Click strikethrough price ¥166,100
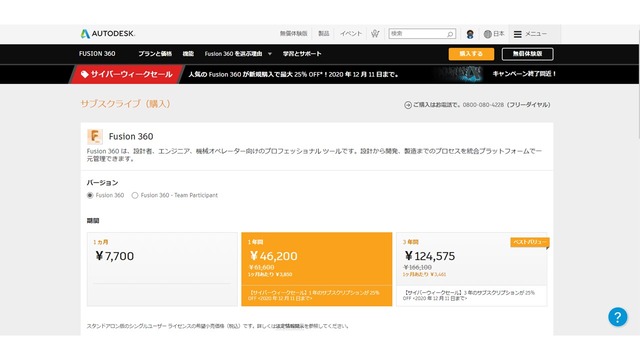The height and width of the screenshot is (360, 640). click(x=418, y=267)
